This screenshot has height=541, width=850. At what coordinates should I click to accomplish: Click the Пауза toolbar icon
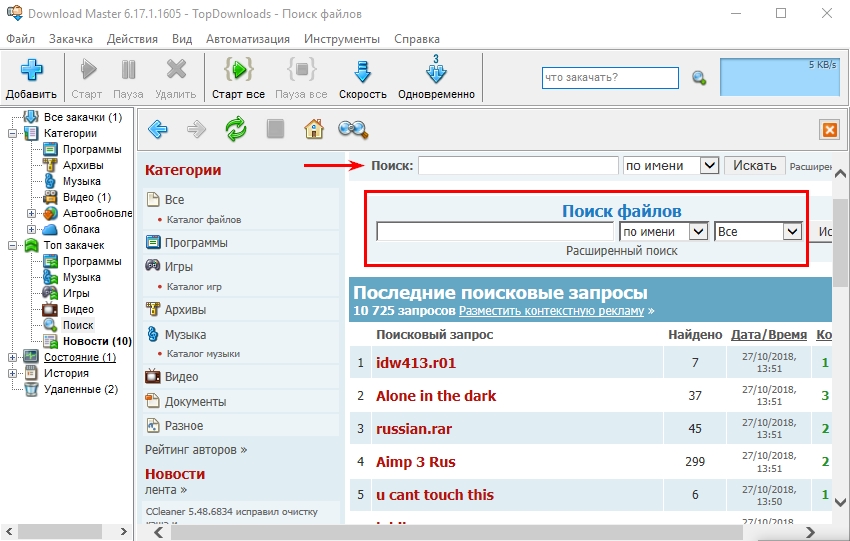[x=128, y=70]
